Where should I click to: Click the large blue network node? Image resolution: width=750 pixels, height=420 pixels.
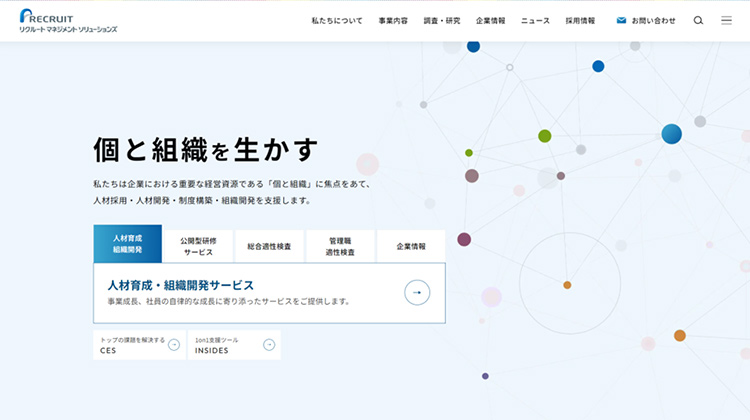click(x=671, y=133)
